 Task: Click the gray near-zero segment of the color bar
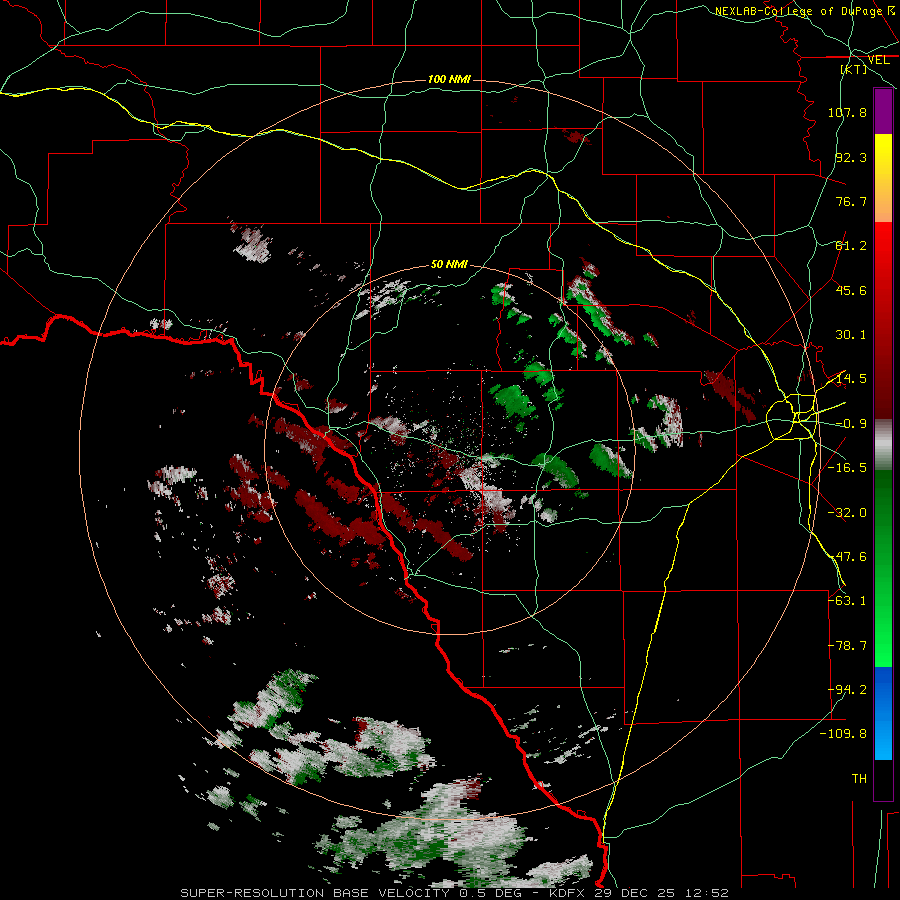coord(883,445)
